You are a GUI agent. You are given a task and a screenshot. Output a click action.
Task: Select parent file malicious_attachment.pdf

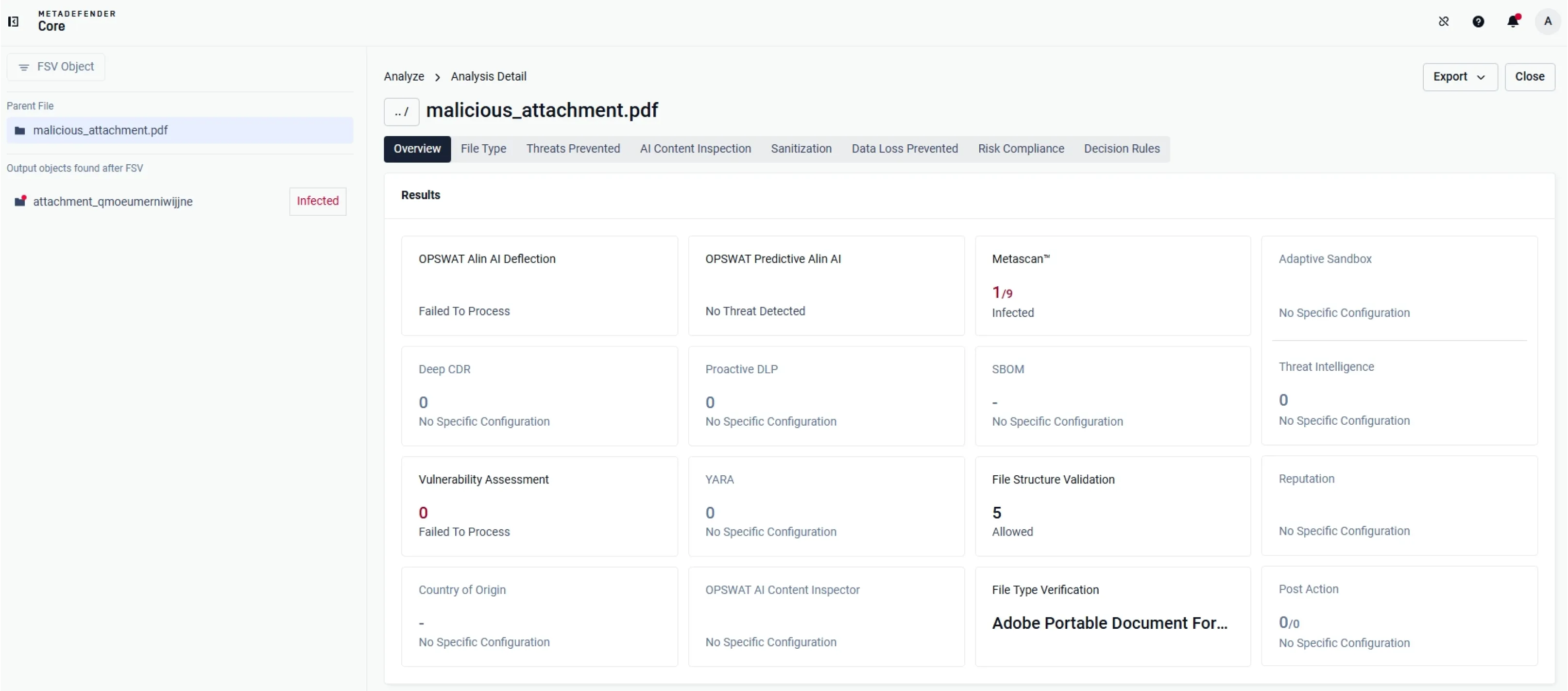[180, 130]
